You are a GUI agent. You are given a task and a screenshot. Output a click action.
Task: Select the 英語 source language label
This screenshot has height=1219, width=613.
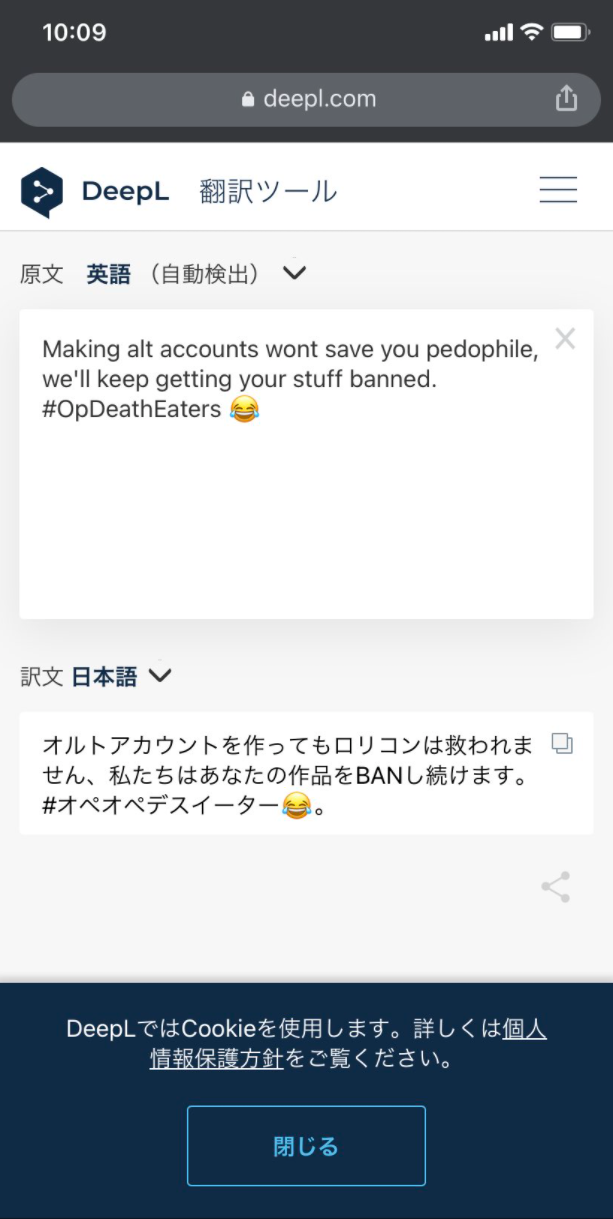click(x=108, y=273)
